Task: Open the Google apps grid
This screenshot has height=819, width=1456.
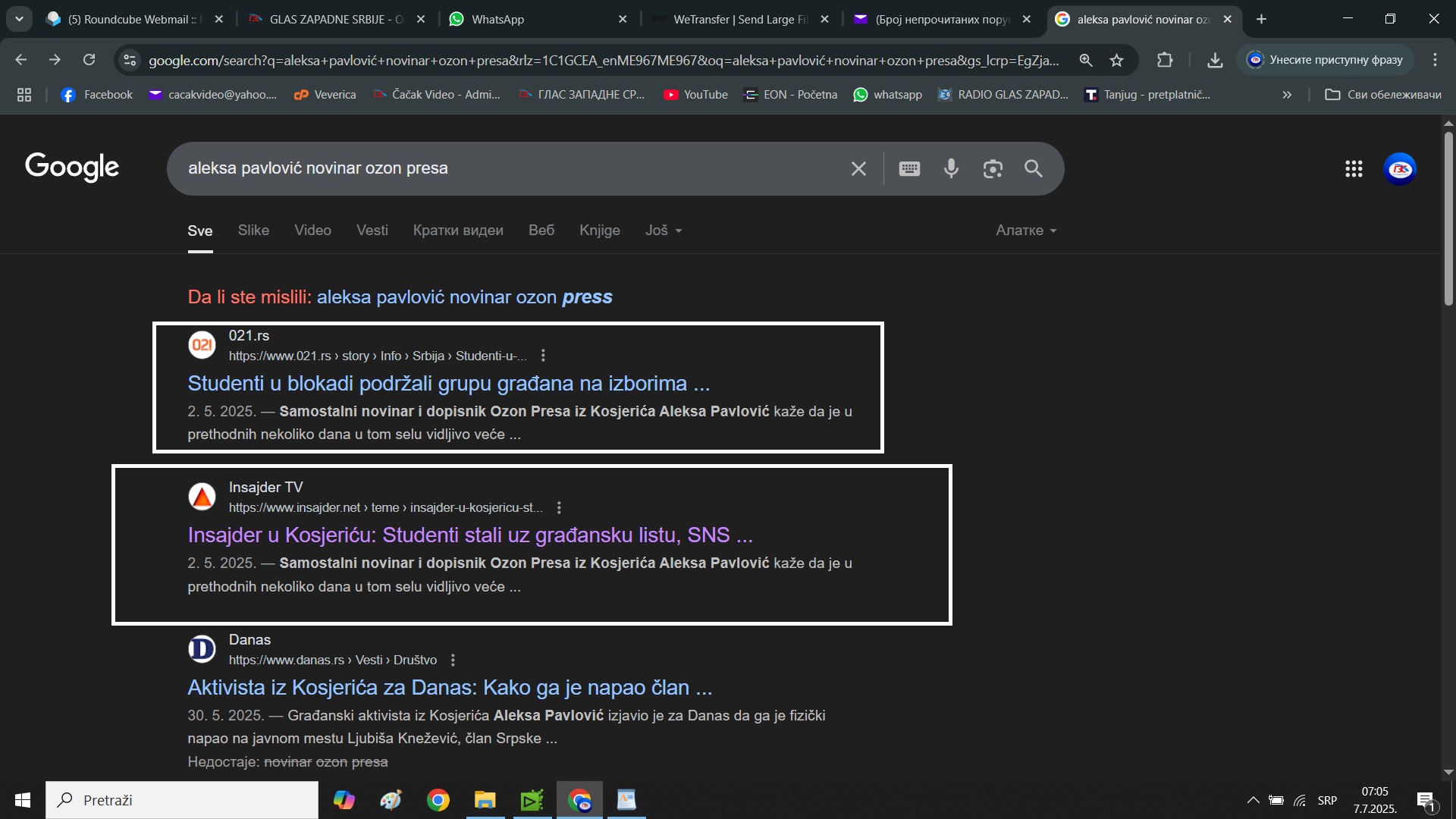Action: [1354, 168]
